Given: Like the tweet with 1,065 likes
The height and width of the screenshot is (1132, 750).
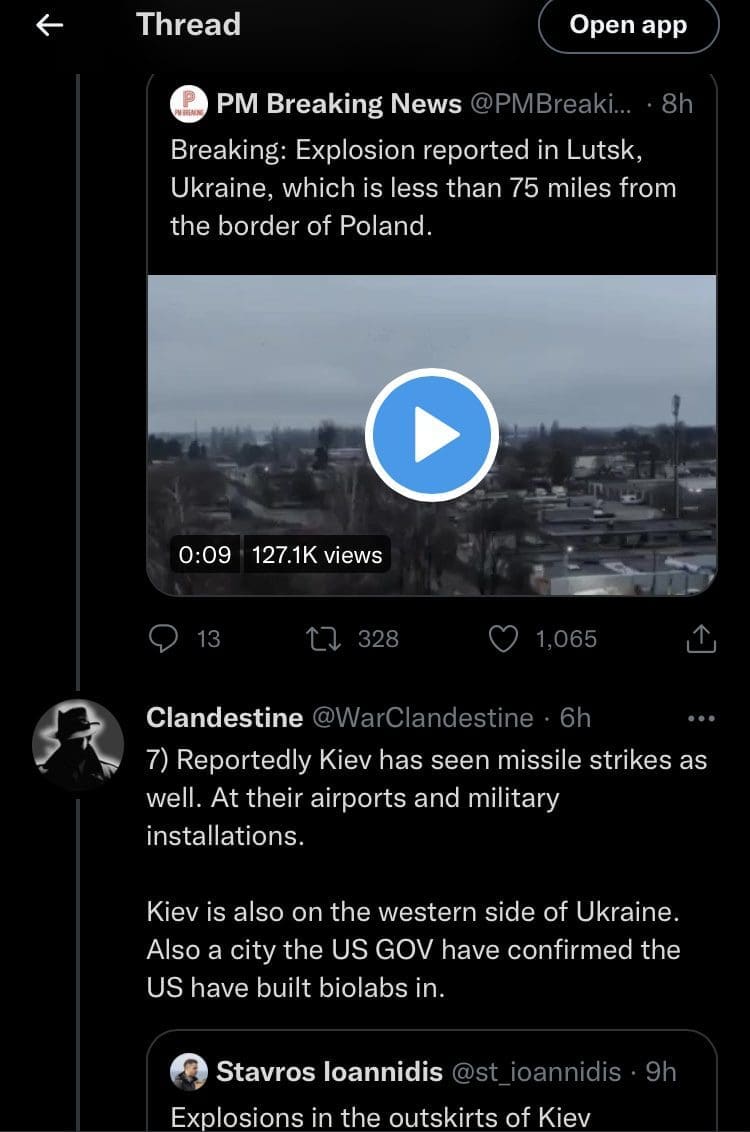Looking at the screenshot, I should 502,638.
